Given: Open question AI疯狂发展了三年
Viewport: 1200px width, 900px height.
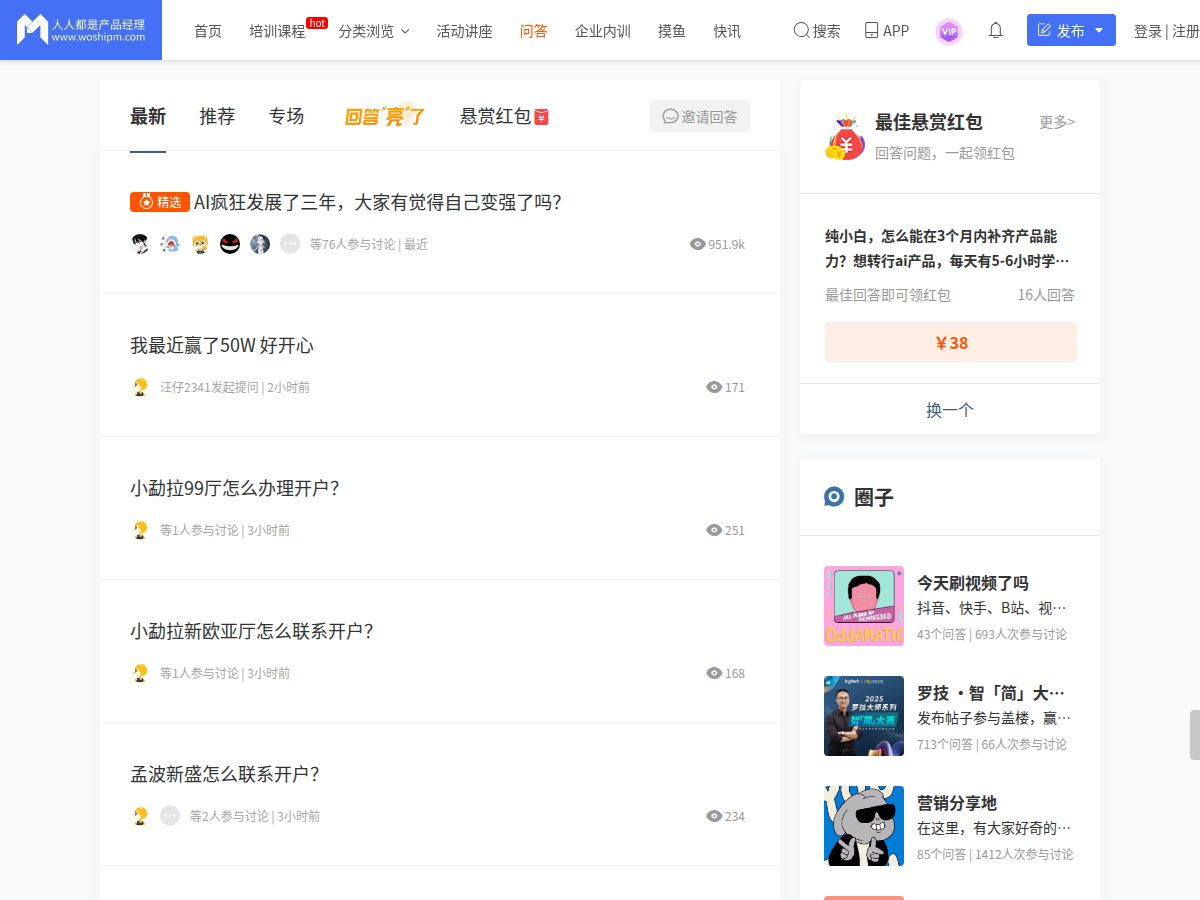Looking at the screenshot, I should pos(378,202).
